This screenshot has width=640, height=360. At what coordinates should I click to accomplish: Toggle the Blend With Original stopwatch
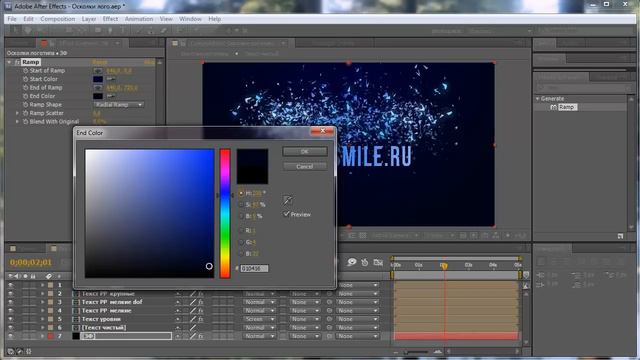[x=26, y=122]
